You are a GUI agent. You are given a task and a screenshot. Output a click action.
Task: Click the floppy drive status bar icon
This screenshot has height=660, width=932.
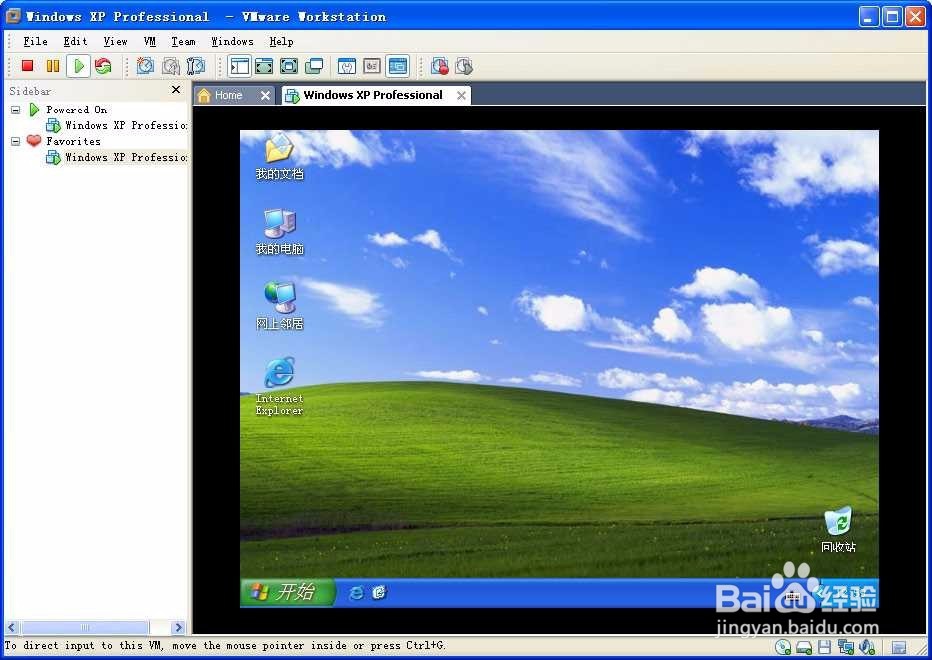click(824, 647)
